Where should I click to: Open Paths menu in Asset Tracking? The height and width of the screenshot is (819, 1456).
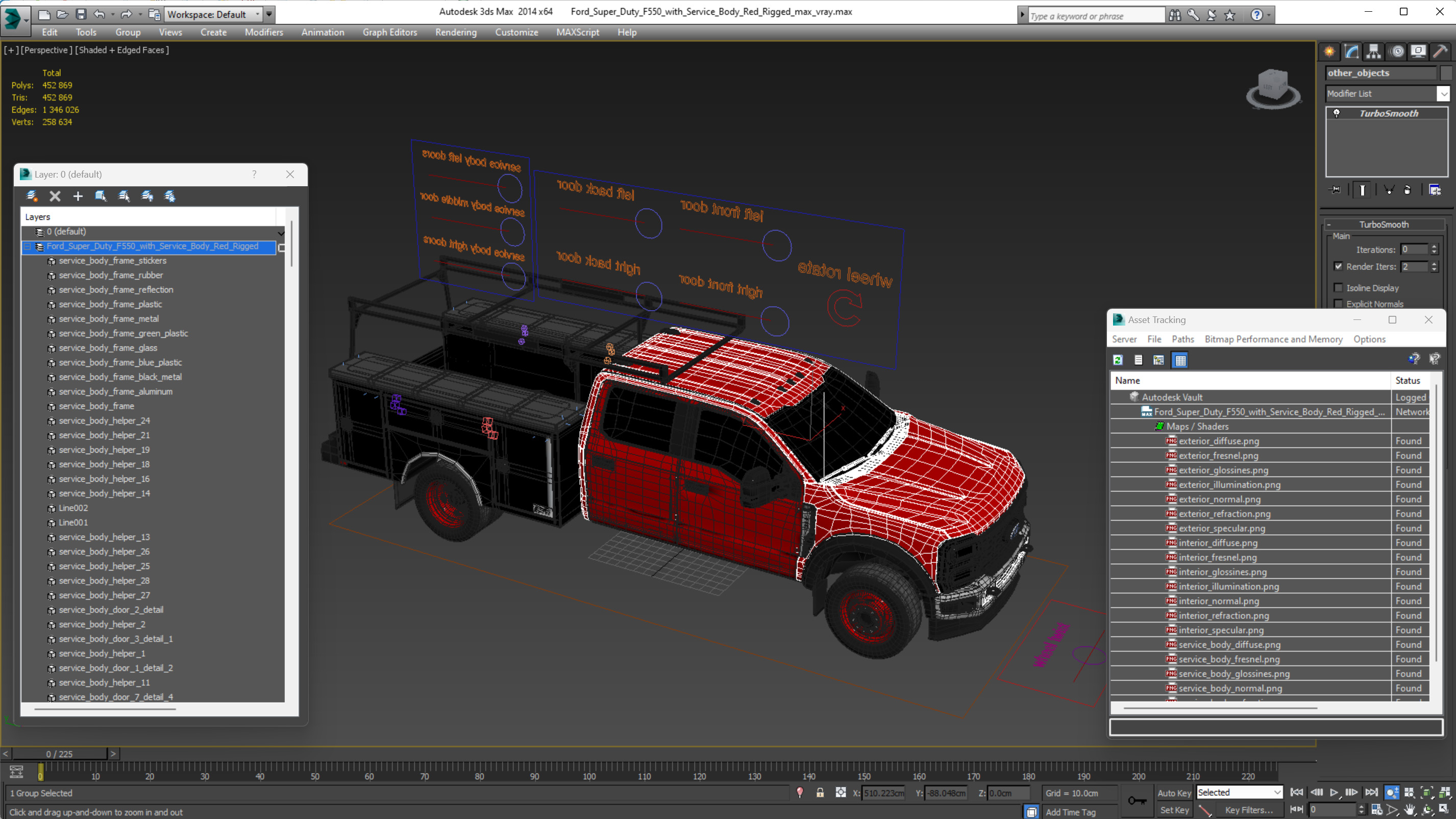click(x=1182, y=339)
